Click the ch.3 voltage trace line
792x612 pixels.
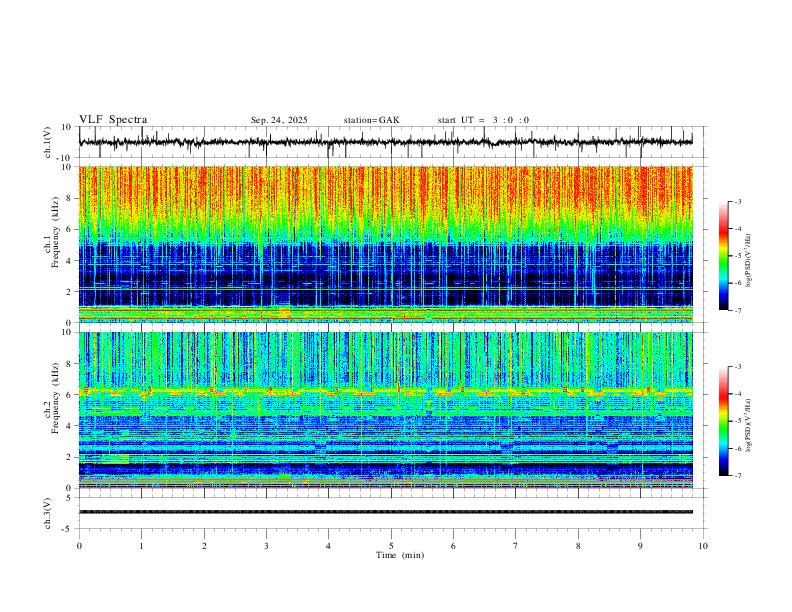point(385,512)
